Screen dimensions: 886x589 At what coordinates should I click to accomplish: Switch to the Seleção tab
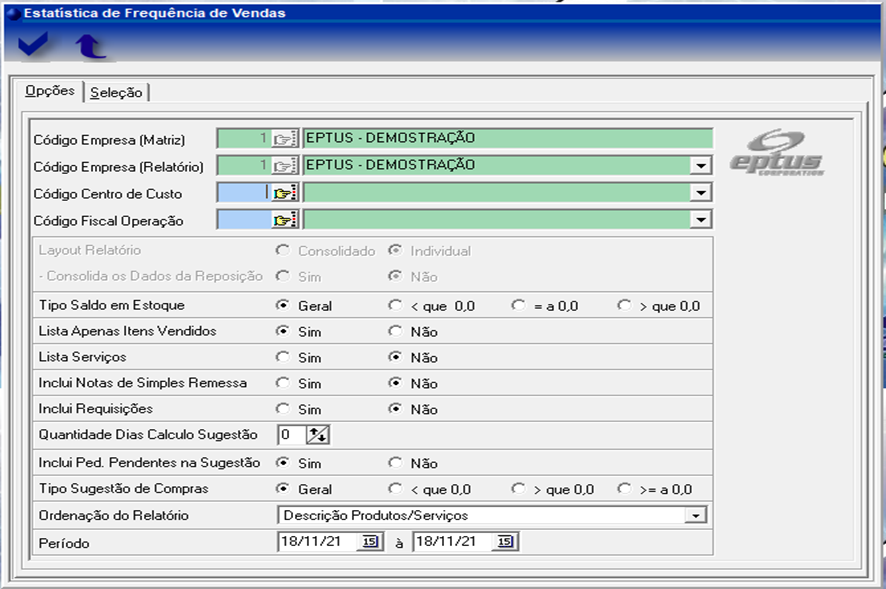[x=116, y=93]
